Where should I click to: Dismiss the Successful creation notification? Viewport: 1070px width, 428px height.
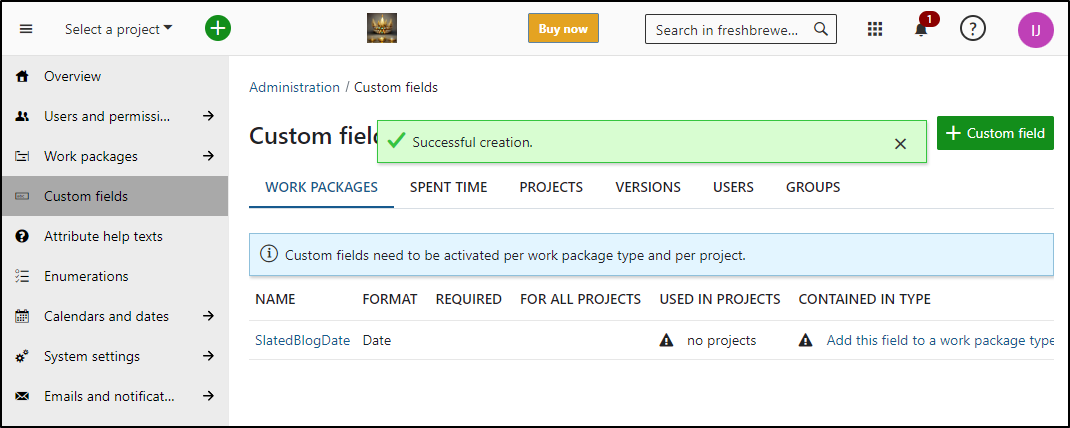pyautogui.click(x=900, y=143)
